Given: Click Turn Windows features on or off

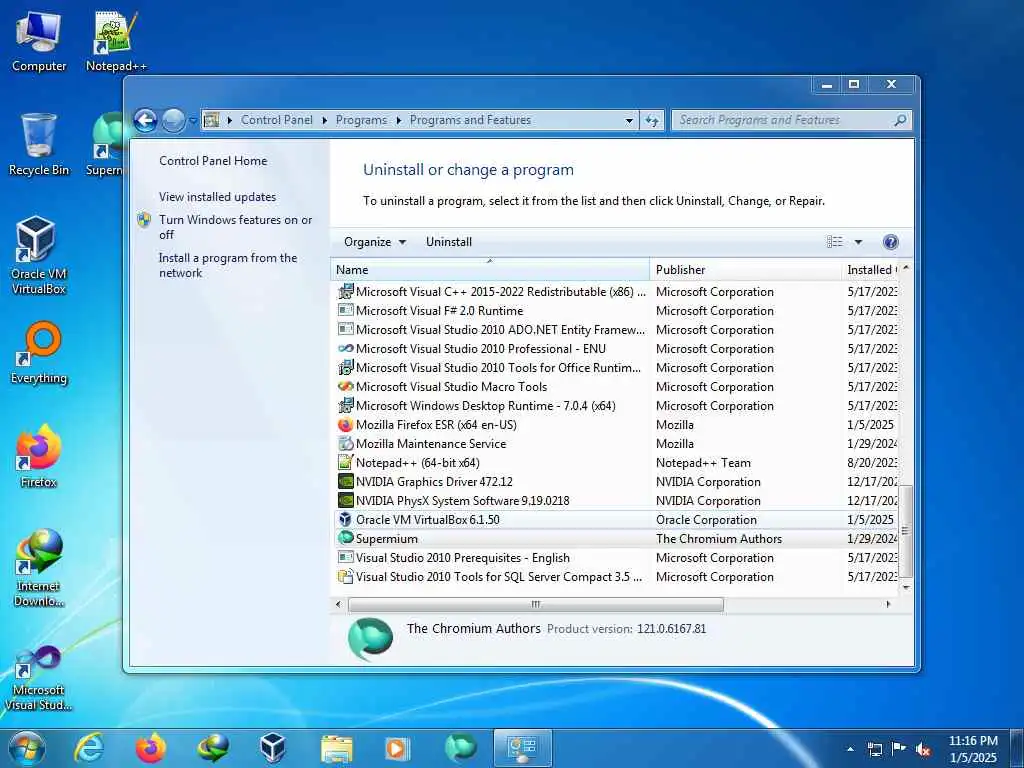Looking at the screenshot, I should (235, 227).
